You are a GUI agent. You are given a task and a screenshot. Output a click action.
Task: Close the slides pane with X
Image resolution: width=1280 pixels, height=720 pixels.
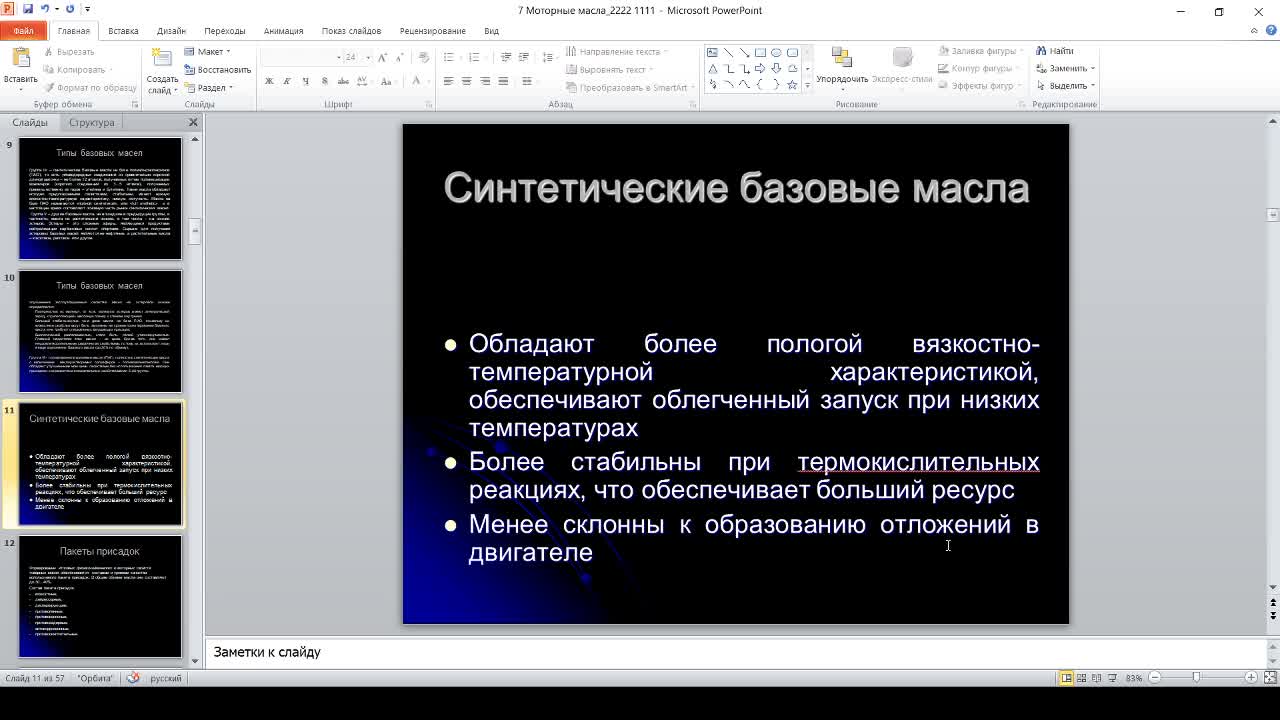pyautogui.click(x=193, y=122)
